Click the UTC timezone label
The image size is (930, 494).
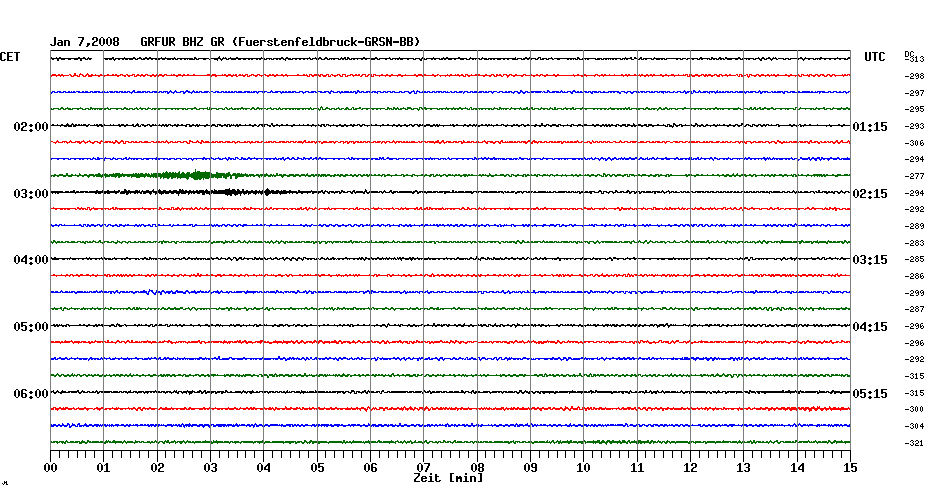coord(874,57)
